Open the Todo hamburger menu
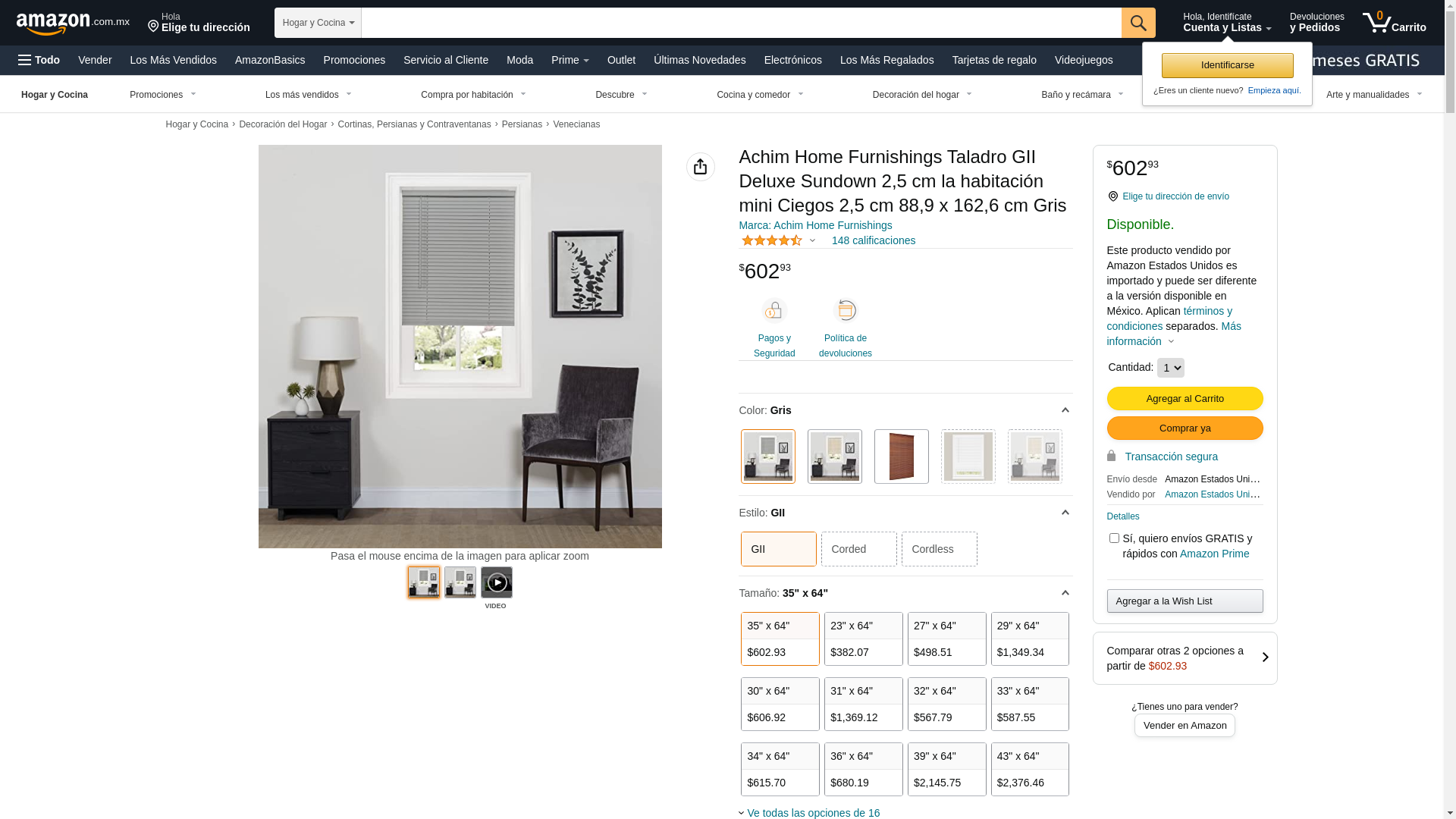 (x=39, y=60)
